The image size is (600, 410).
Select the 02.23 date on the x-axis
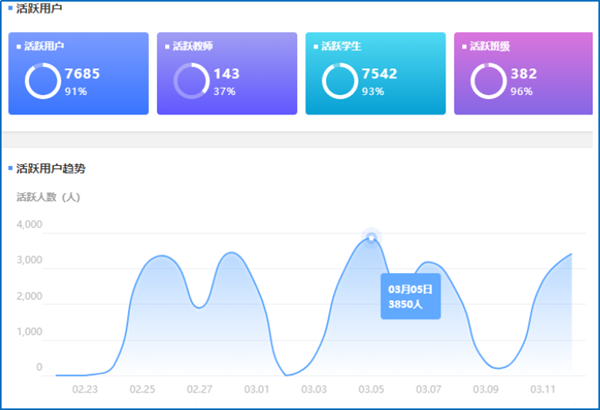pos(85,389)
